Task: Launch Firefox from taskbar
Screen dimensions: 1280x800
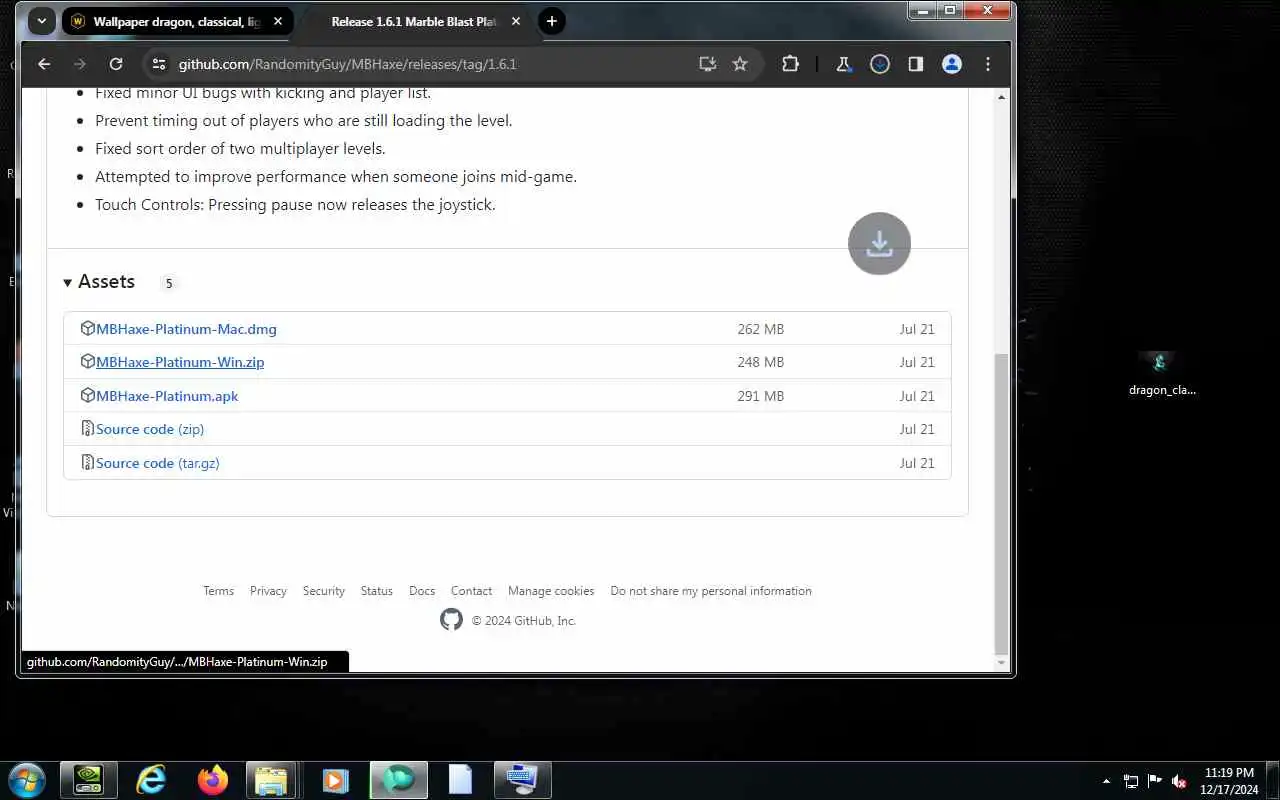Action: tap(212, 780)
